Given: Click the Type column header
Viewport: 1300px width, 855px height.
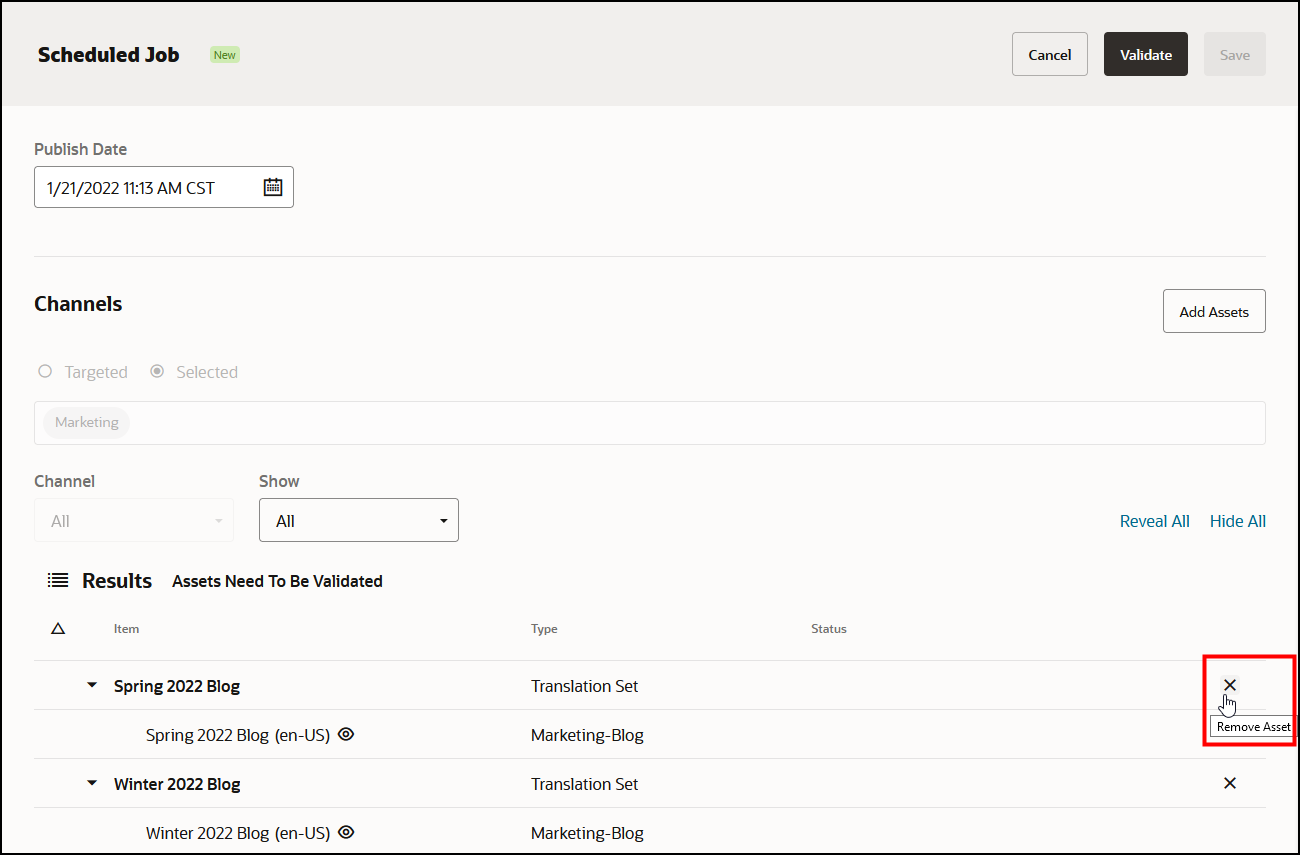Looking at the screenshot, I should 544,629.
